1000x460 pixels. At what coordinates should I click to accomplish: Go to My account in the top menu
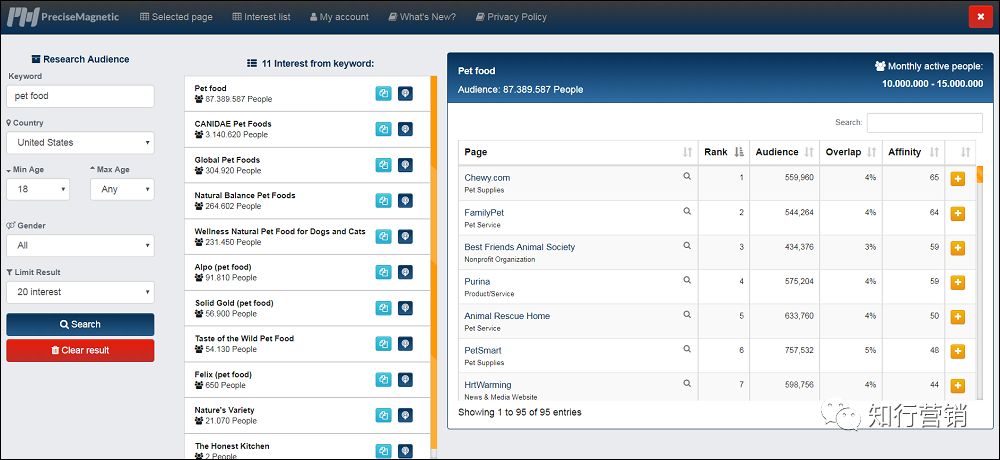coord(339,17)
